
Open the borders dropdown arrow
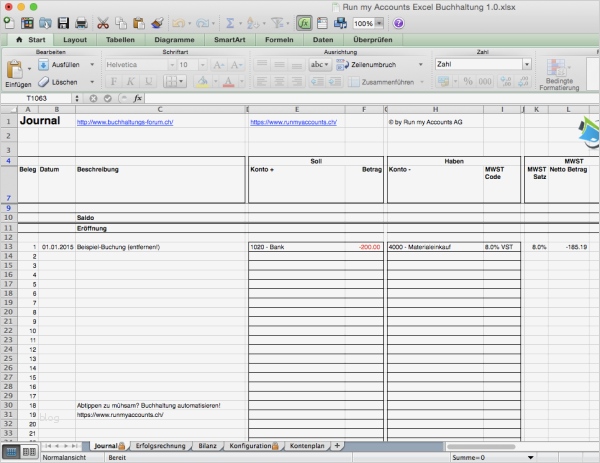tap(181, 82)
